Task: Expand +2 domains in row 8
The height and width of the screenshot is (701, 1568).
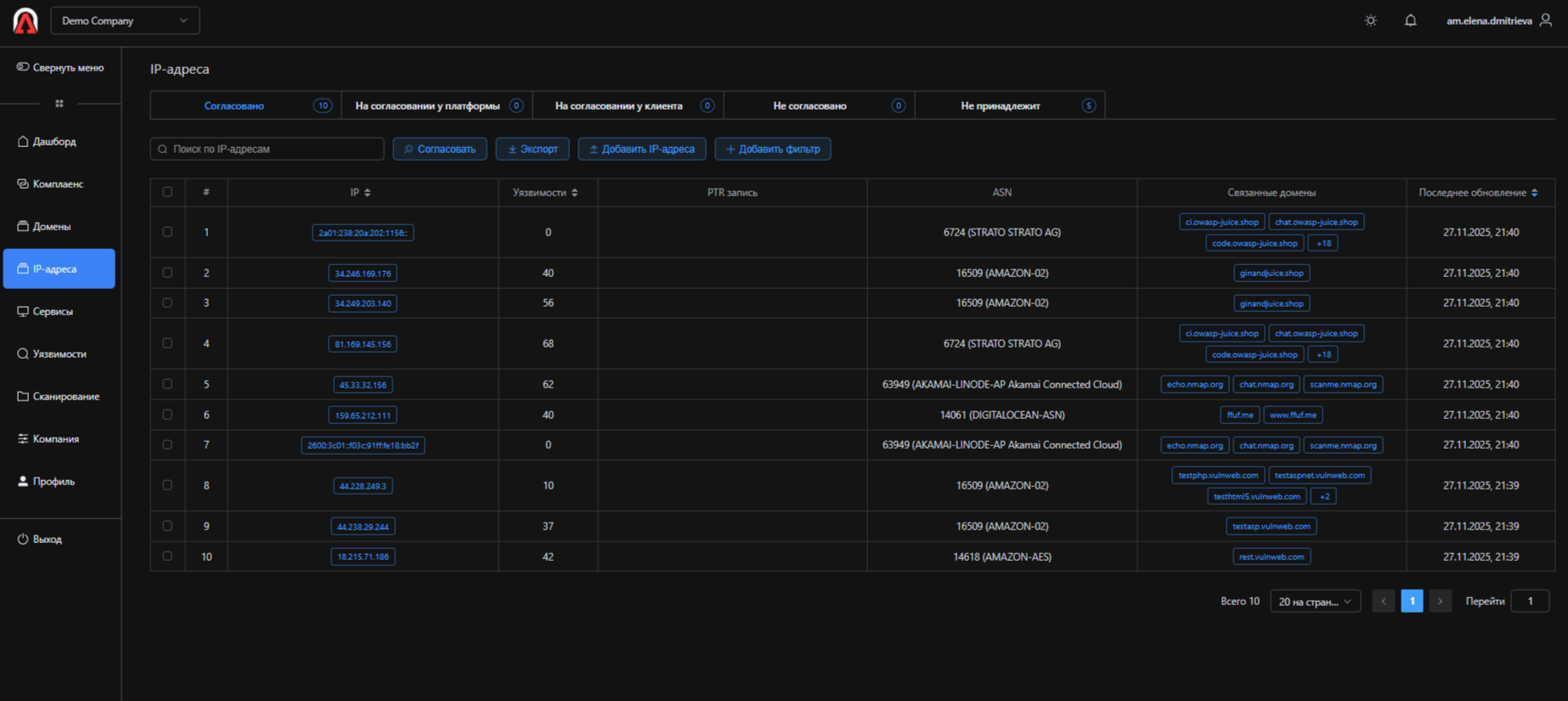Action: pyautogui.click(x=1324, y=496)
